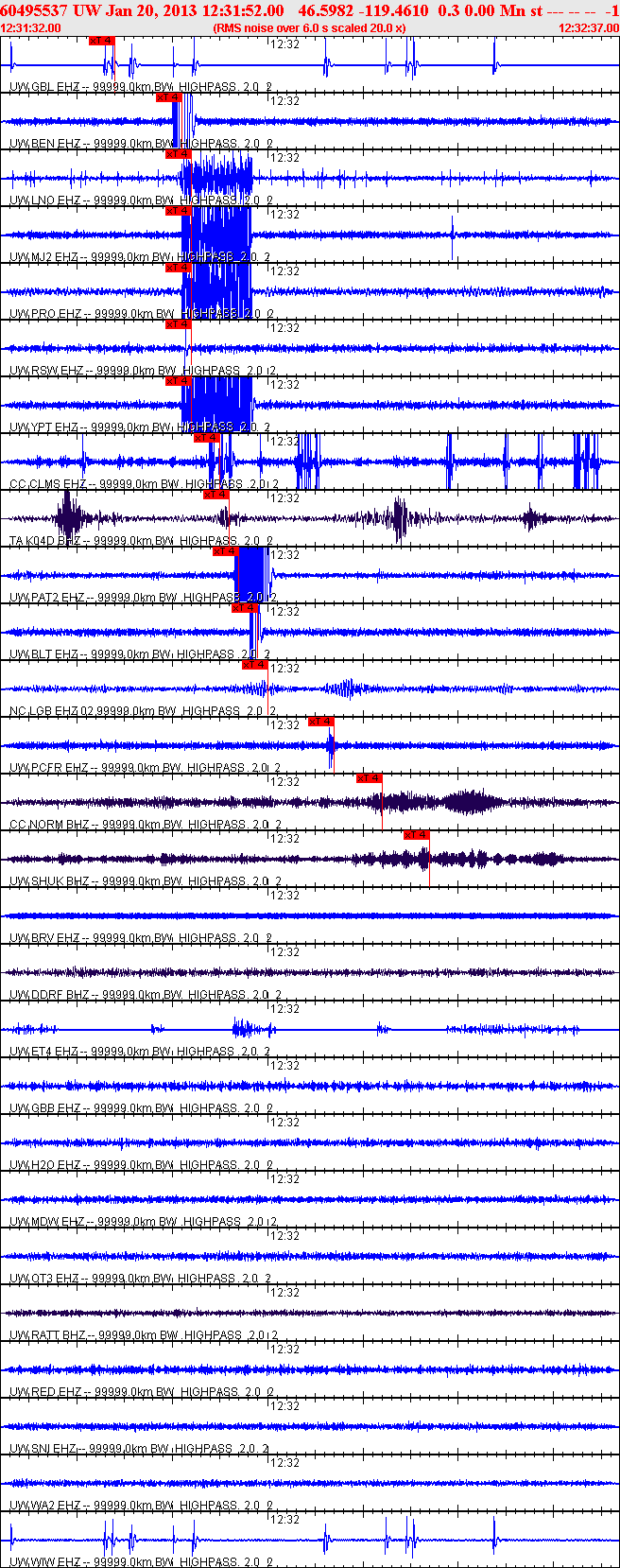620x1568 pixels.
Task: Click the UW.OT3 EHZ station label
Action: 44,1279
